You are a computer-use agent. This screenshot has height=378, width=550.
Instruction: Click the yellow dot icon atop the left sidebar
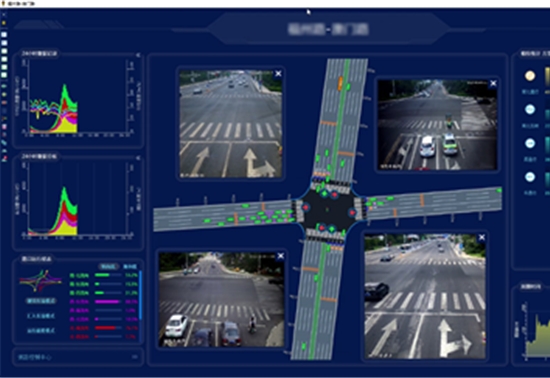[4, 23]
